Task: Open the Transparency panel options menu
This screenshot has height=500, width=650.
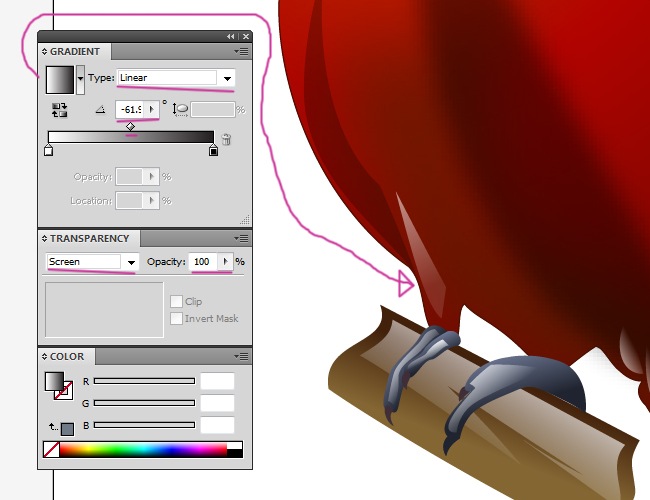Action: point(242,238)
